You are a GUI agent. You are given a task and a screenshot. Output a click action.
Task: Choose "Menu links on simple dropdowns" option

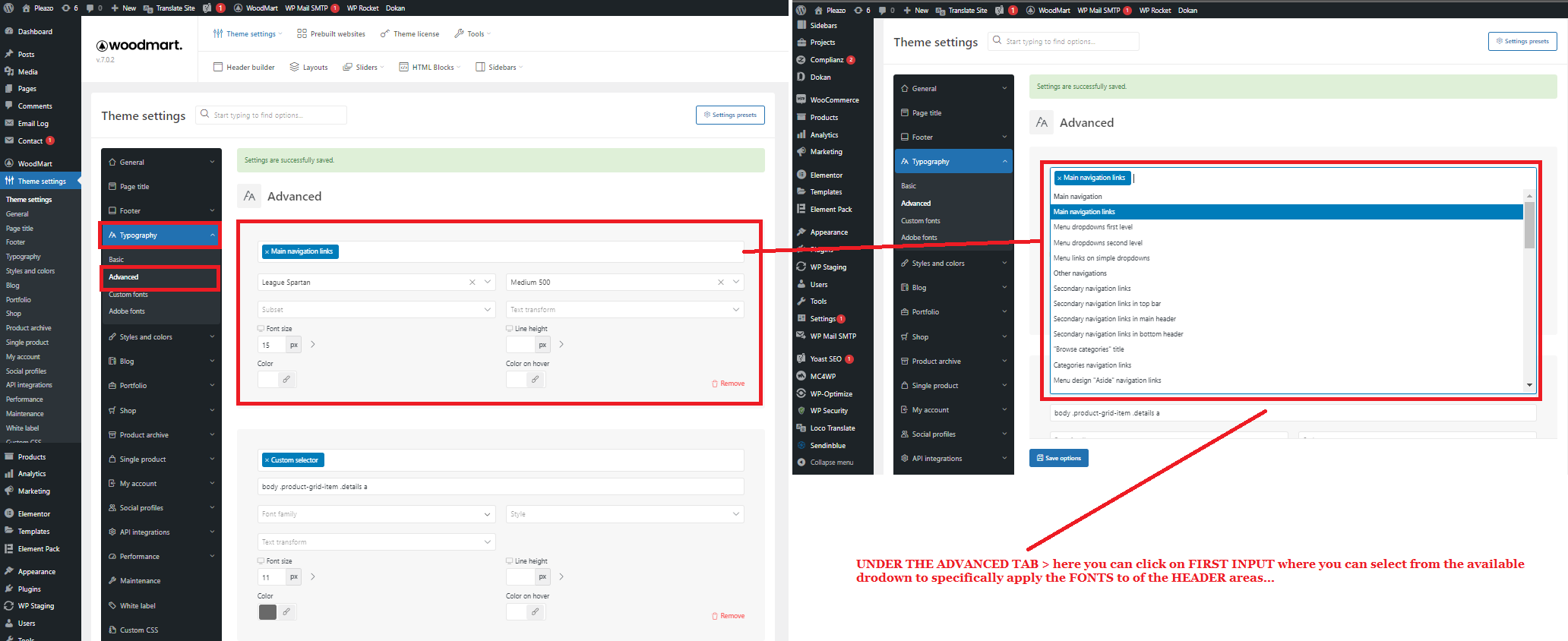click(x=1287, y=258)
